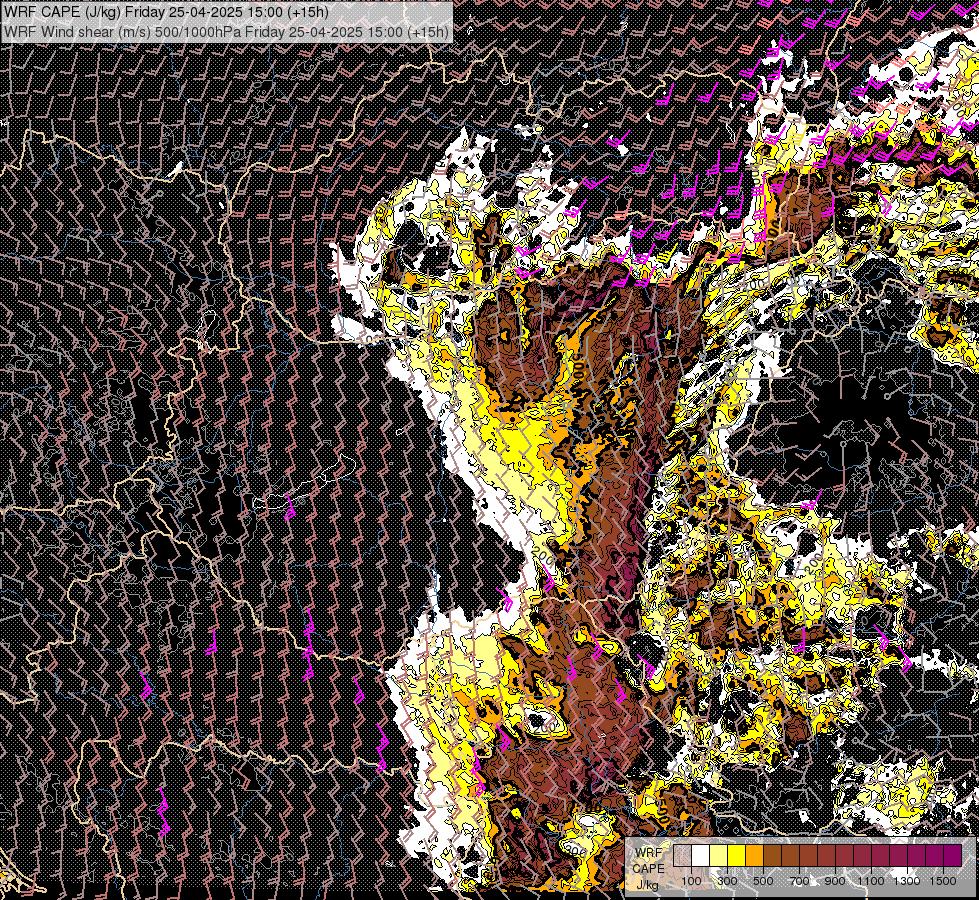The height and width of the screenshot is (900, 979).
Task: Select the first brown swatch right of 500 tick
Action: [772, 856]
